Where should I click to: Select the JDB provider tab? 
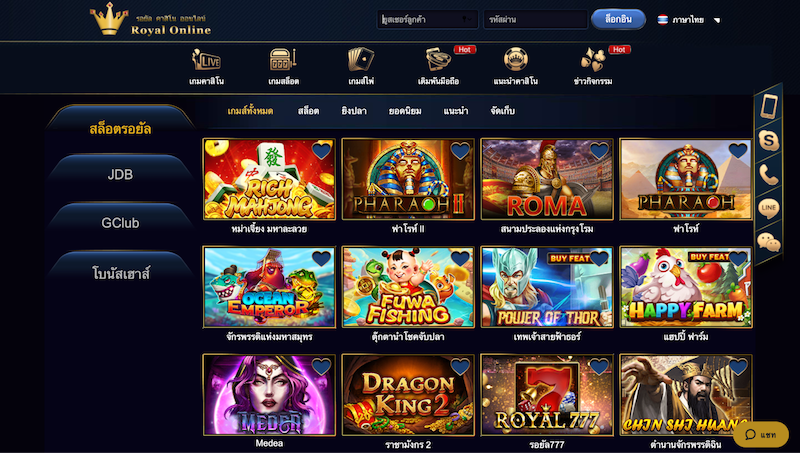tap(120, 174)
